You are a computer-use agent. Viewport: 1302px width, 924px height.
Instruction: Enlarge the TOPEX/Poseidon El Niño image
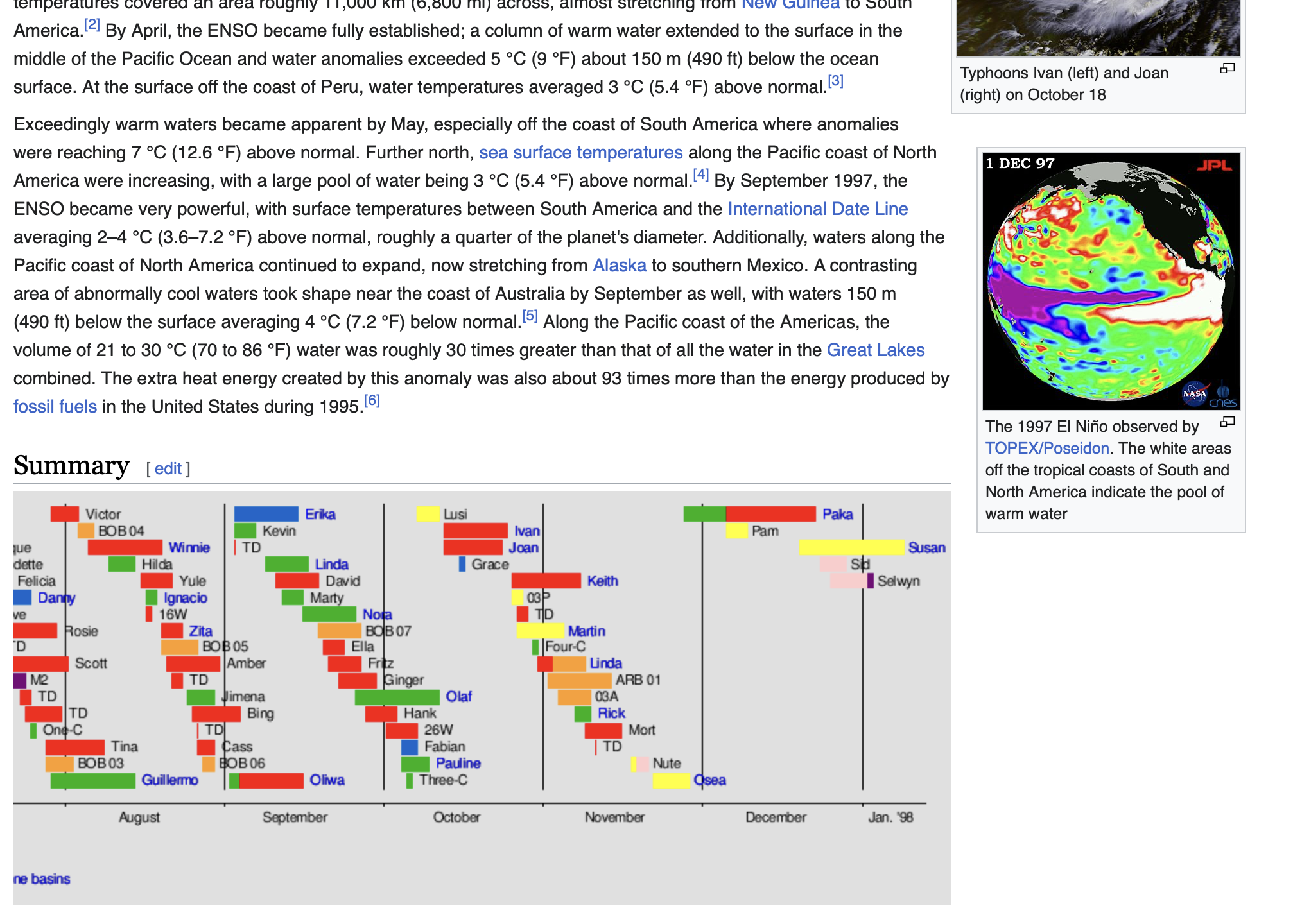pos(1227,422)
